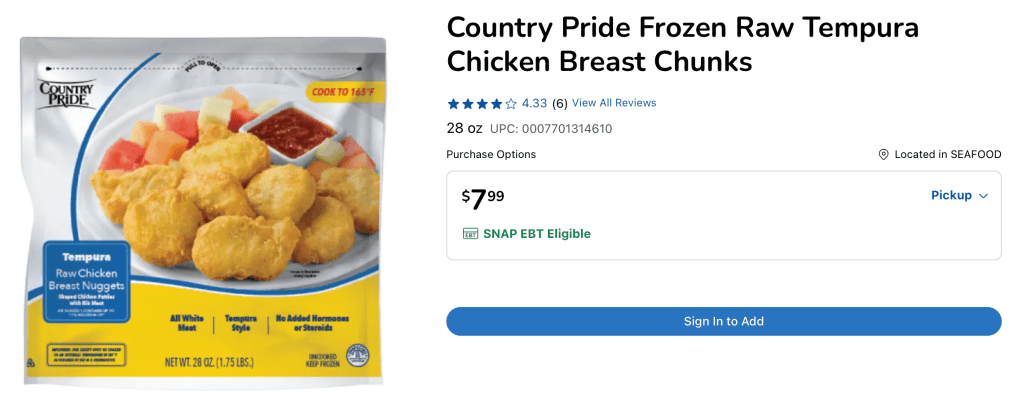Click the empty fifth rating star

pyautogui.click(x=511, y=103)
